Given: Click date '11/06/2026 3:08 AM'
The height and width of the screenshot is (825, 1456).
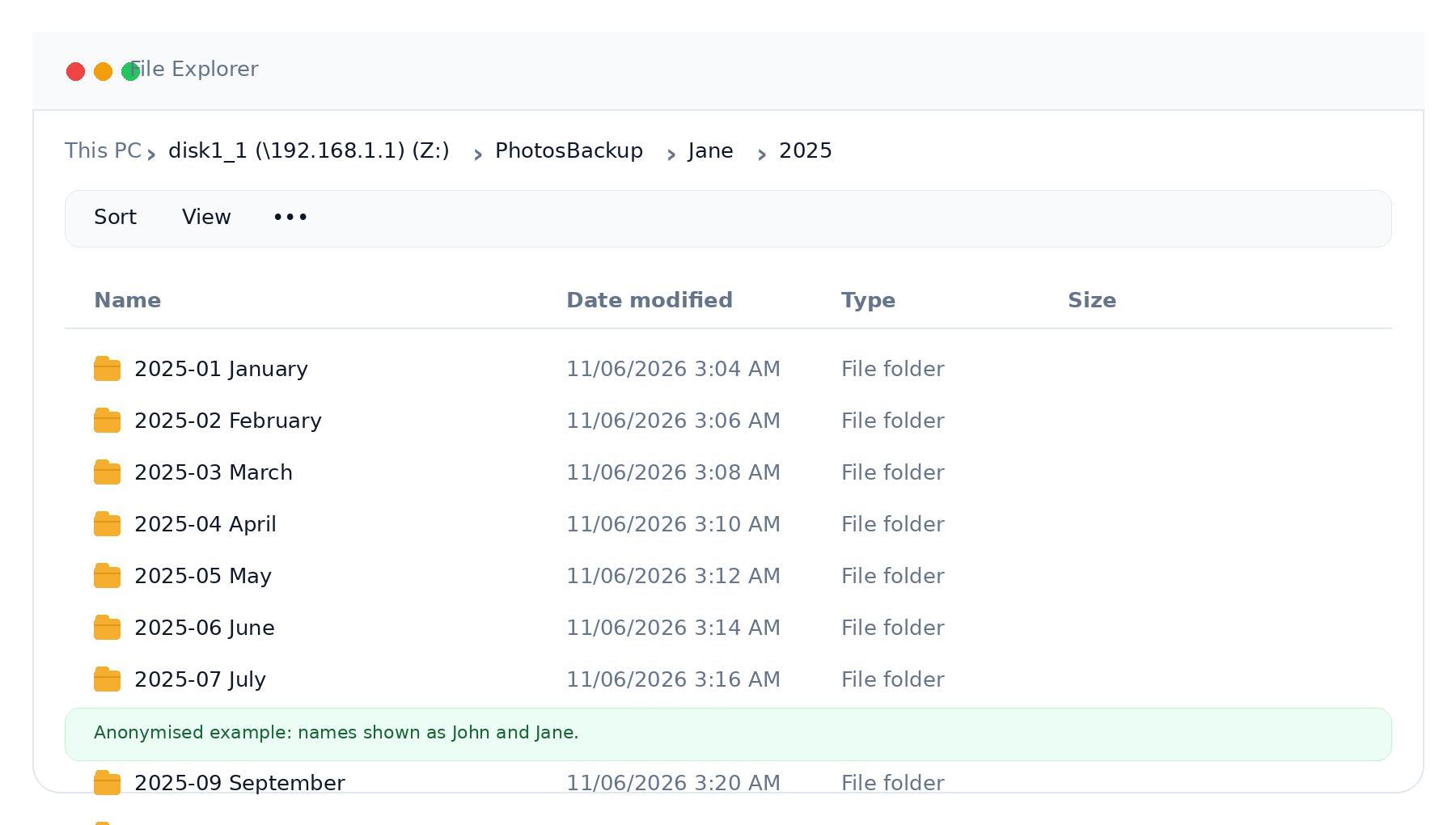Looking at the screenshot, I should [x=673, y=472].
